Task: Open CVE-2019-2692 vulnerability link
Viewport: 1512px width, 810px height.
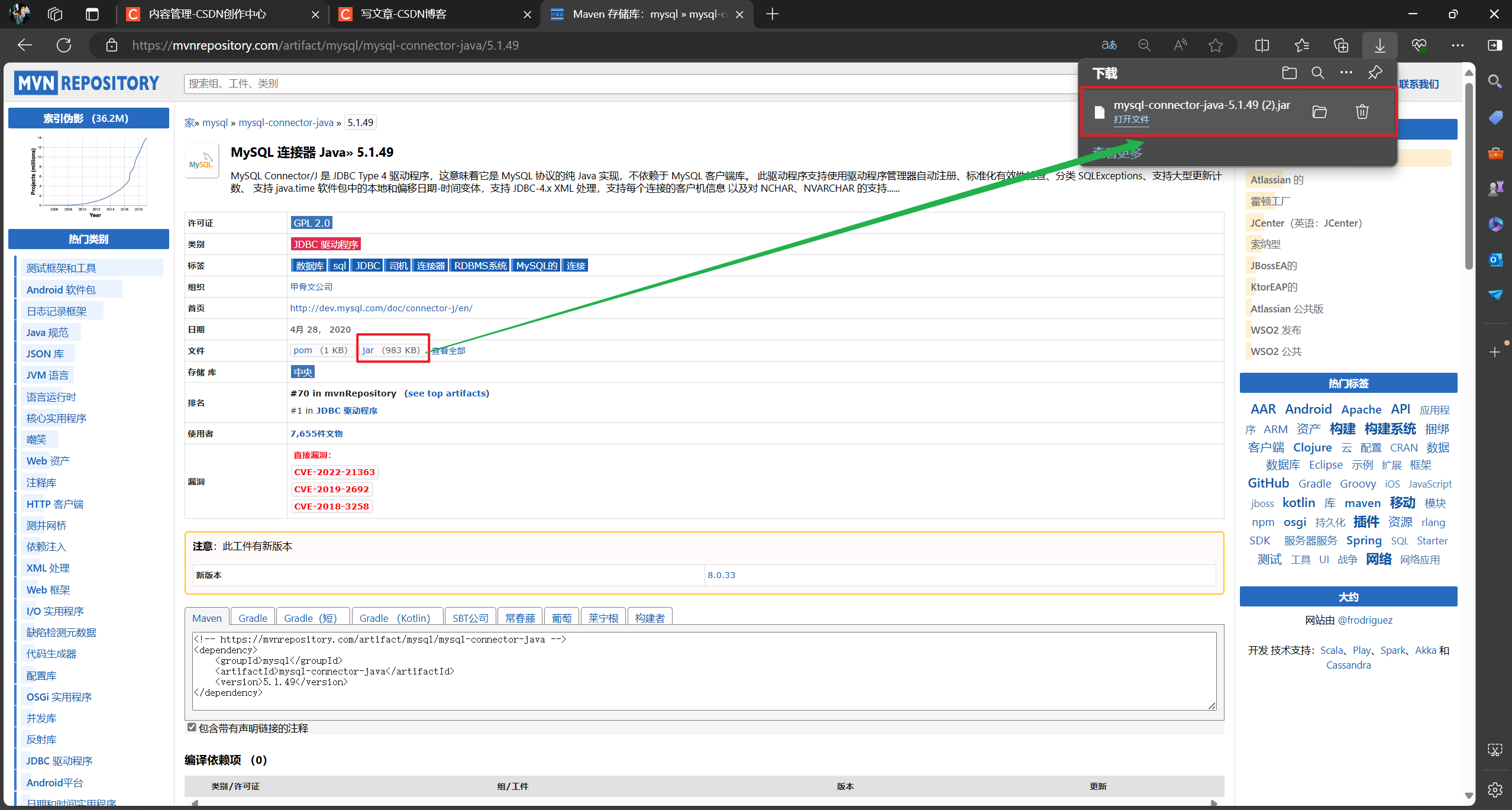Action: 332,489
